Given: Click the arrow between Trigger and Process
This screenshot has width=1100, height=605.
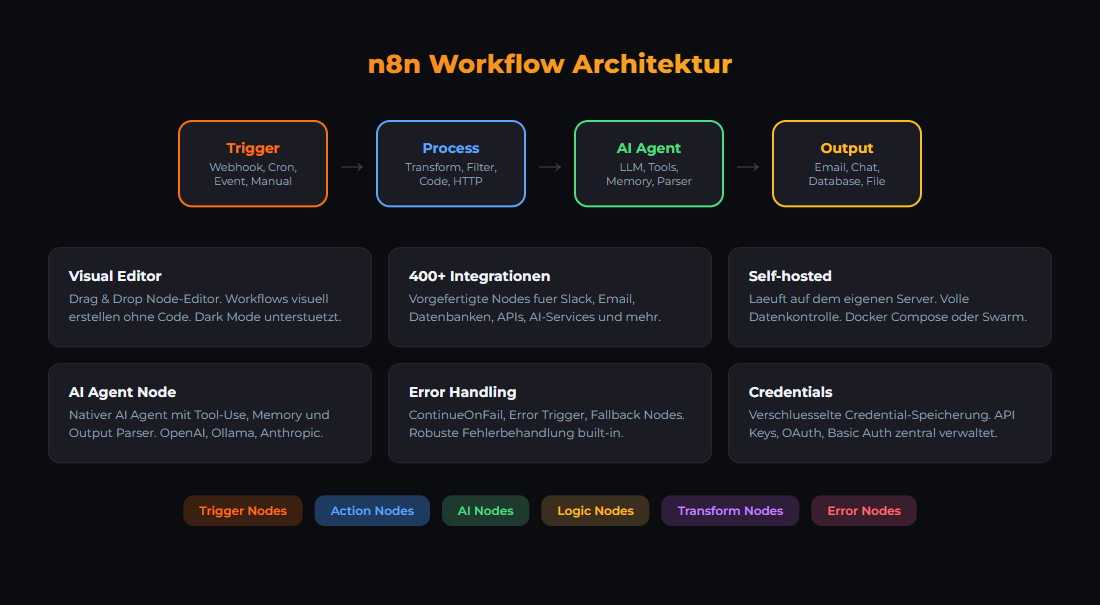Looking at the screenshot, I should [352, 167].
